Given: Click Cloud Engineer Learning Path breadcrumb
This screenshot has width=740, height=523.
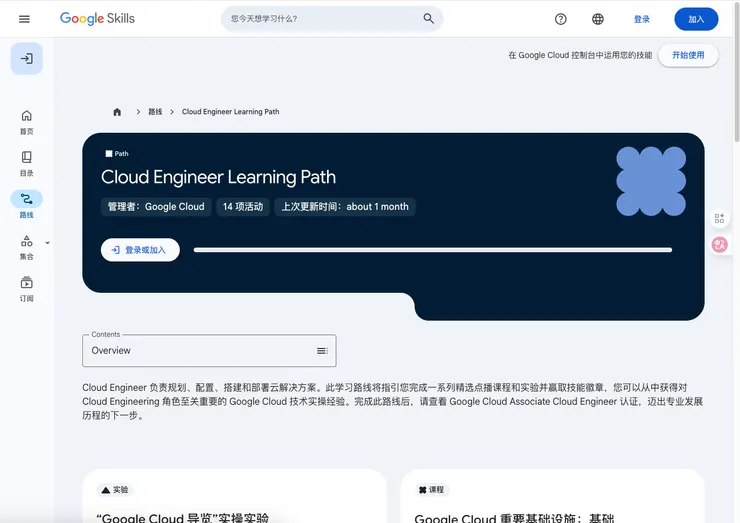Looking at the screenshot, I should (230, 112).
